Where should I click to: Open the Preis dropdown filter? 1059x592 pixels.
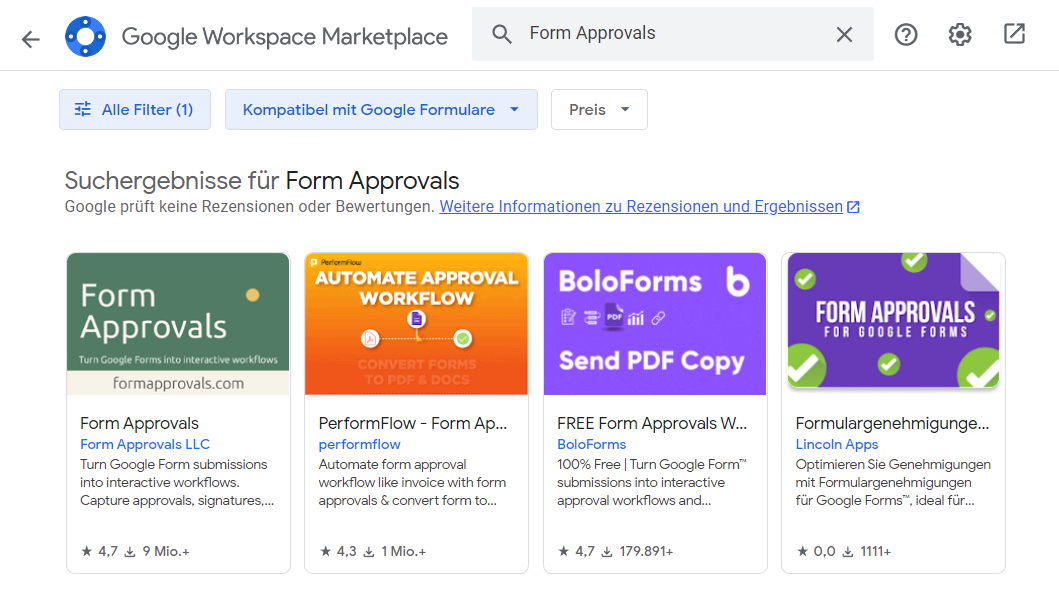click(599, 110)
